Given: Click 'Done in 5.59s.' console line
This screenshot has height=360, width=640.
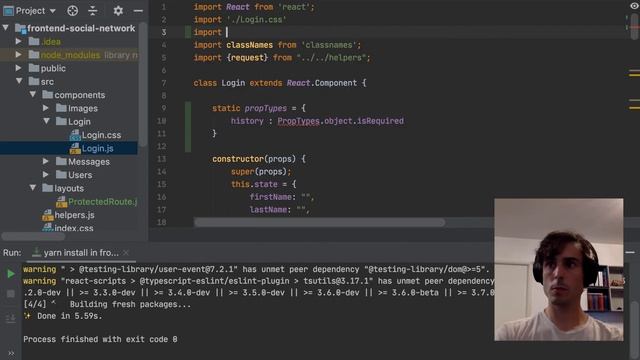Looking at the screenshot, I should 69,316.
